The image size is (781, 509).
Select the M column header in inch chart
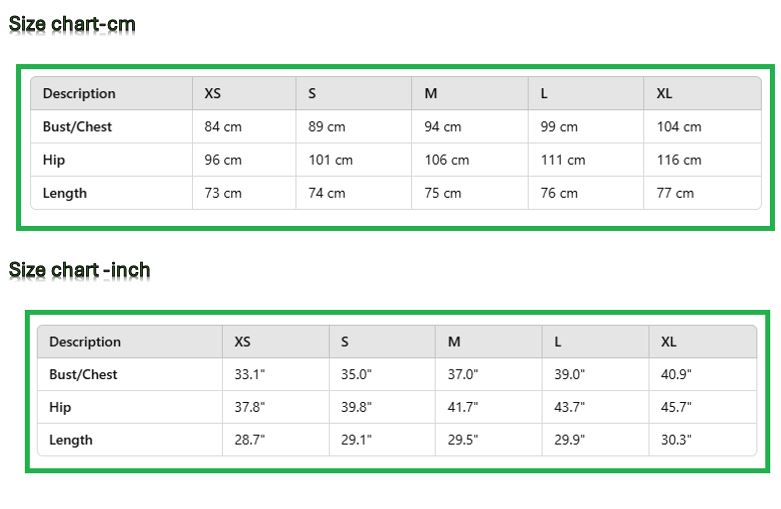[x=454, y=342]
